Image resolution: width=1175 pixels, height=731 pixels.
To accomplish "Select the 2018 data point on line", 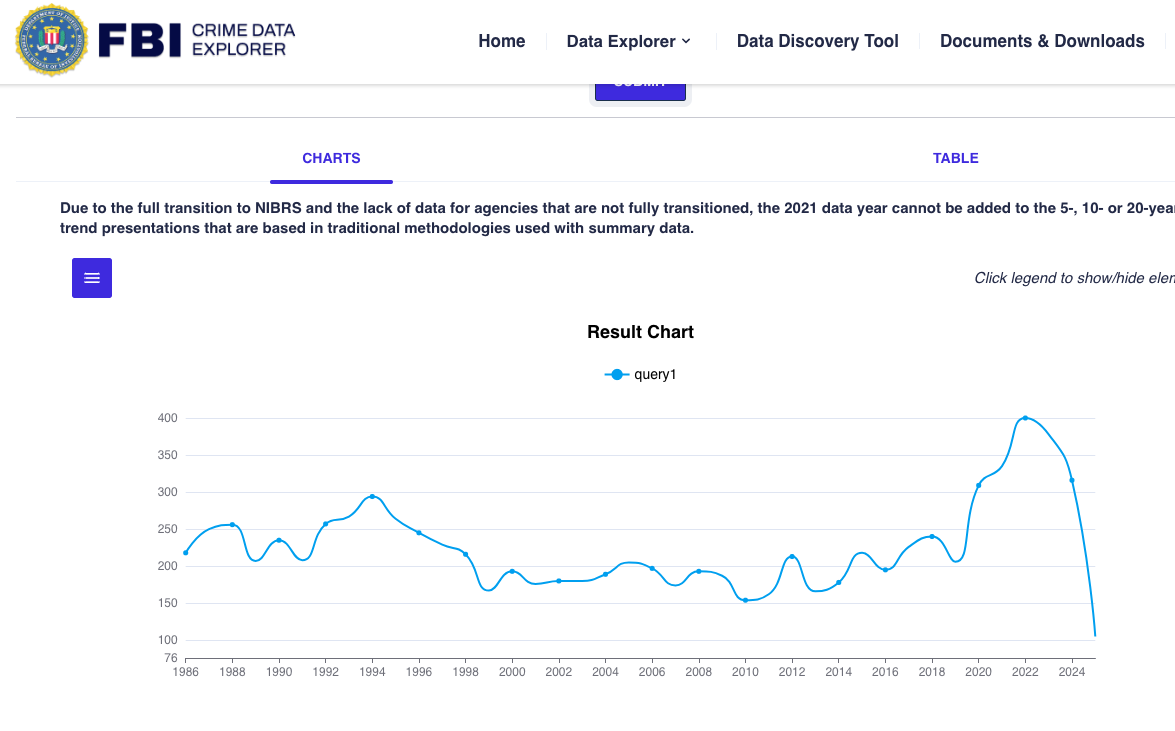I will tap(932, 537).
